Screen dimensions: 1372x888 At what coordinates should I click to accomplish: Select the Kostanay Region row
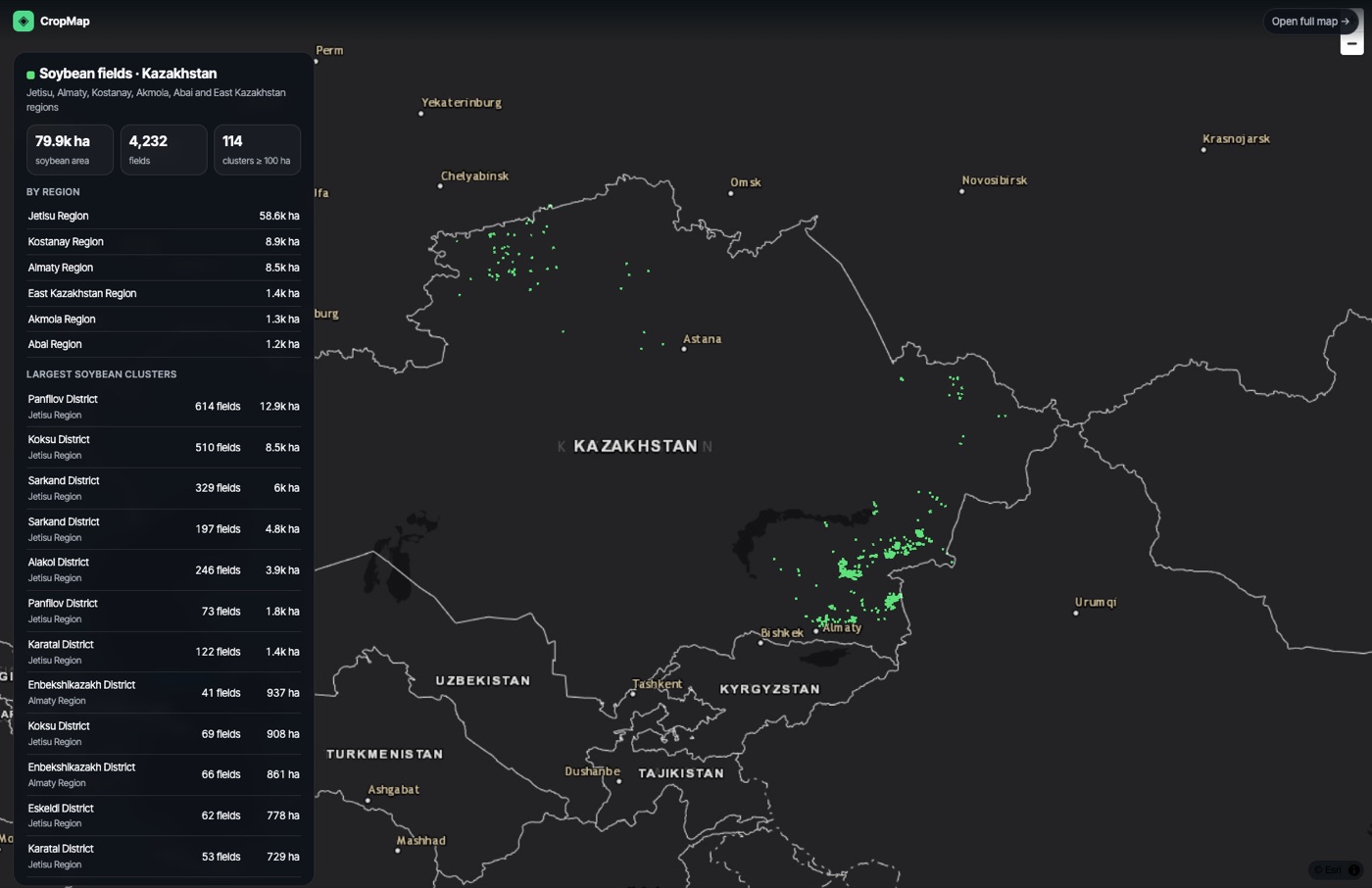[x=164, y=241]
